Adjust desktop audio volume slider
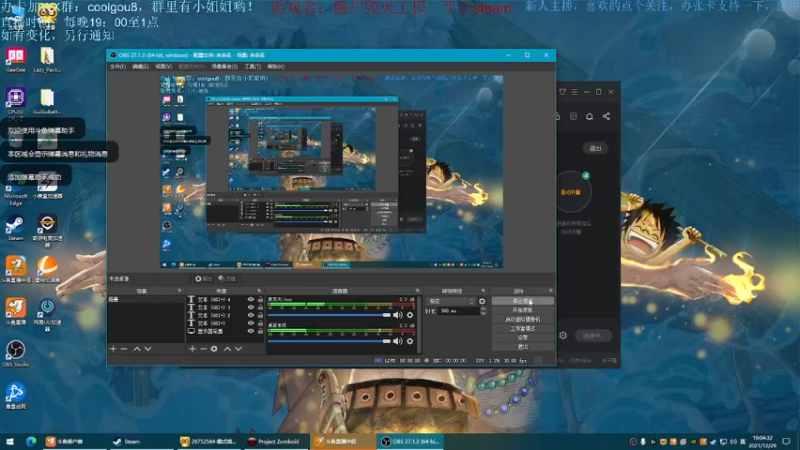The width and height of the screenshot is (800, 450). click(330, 341)
